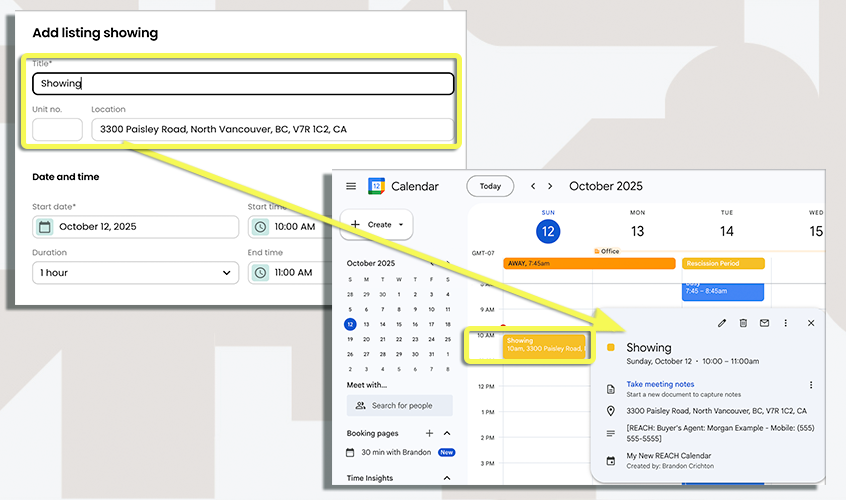Collapse the Time Insights section
Screen dimensions: 846x500
pyautogui.click(x=446, y=479)
